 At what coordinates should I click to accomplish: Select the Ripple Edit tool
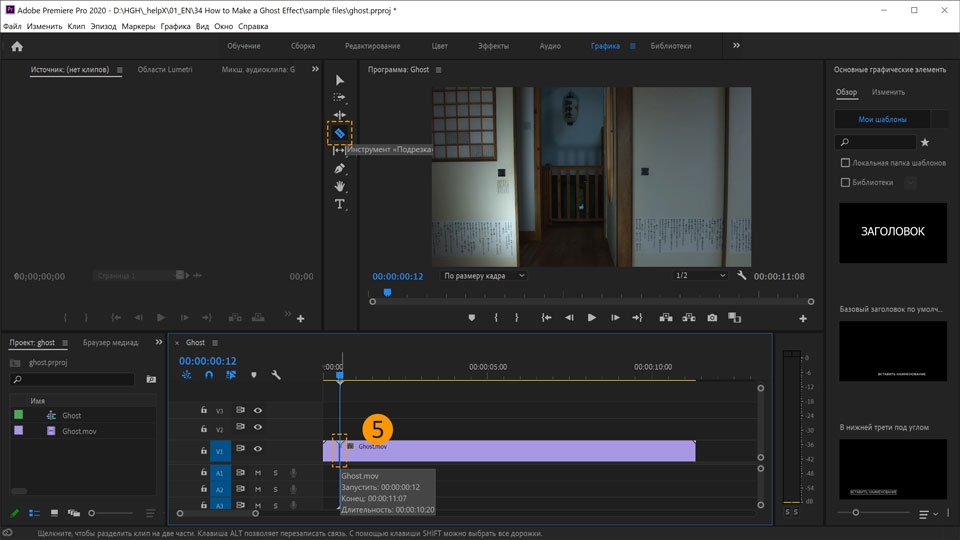point(339,115)
